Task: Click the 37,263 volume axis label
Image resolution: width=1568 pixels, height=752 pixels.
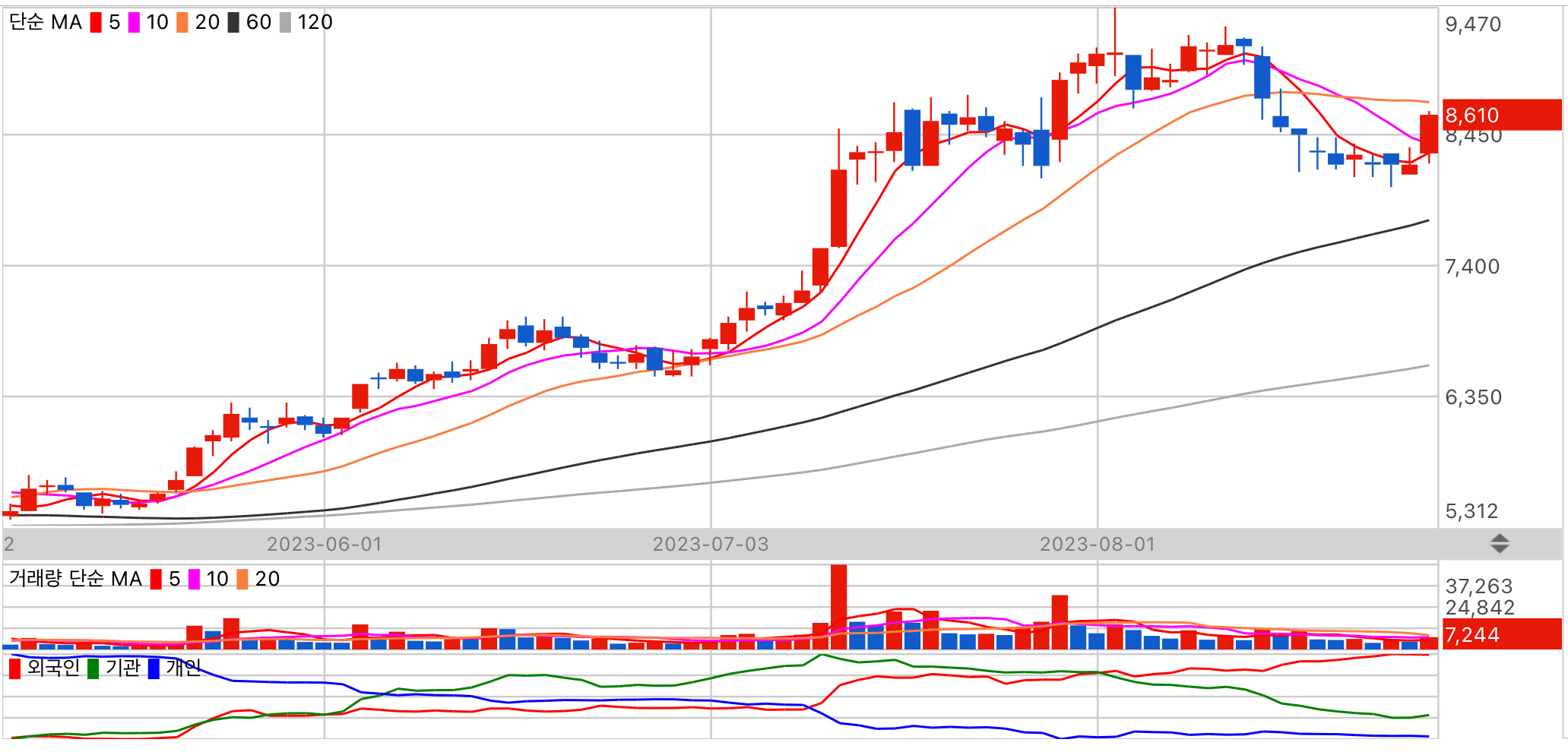Action: coord(1479,586)
